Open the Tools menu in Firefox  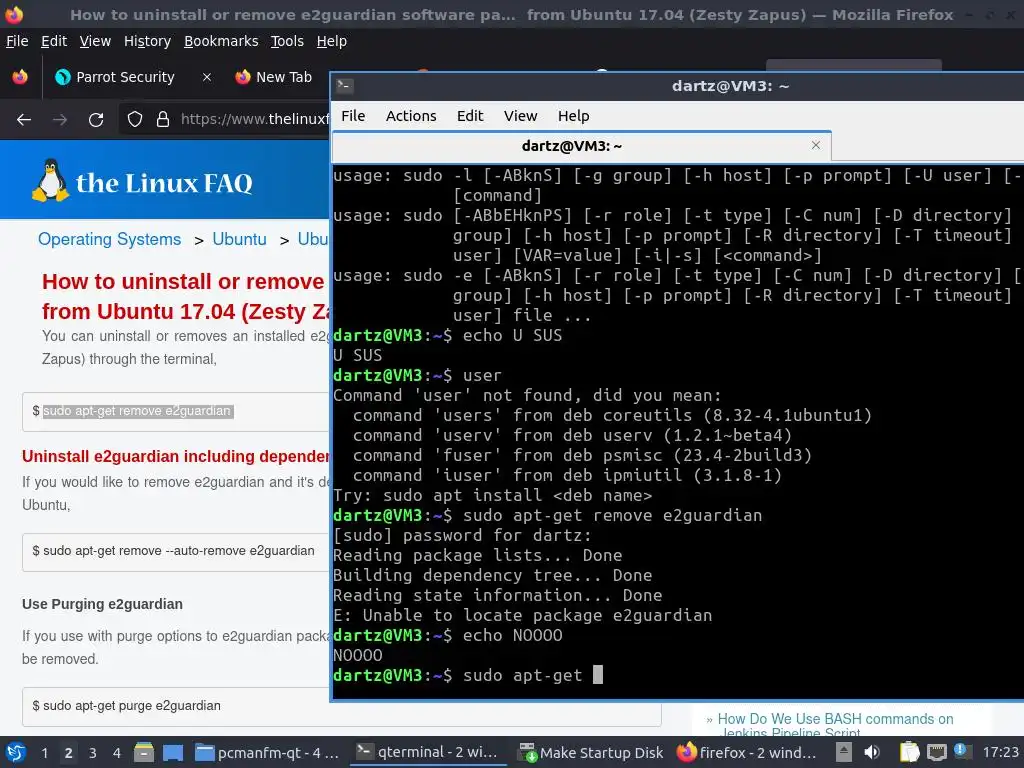287,41
